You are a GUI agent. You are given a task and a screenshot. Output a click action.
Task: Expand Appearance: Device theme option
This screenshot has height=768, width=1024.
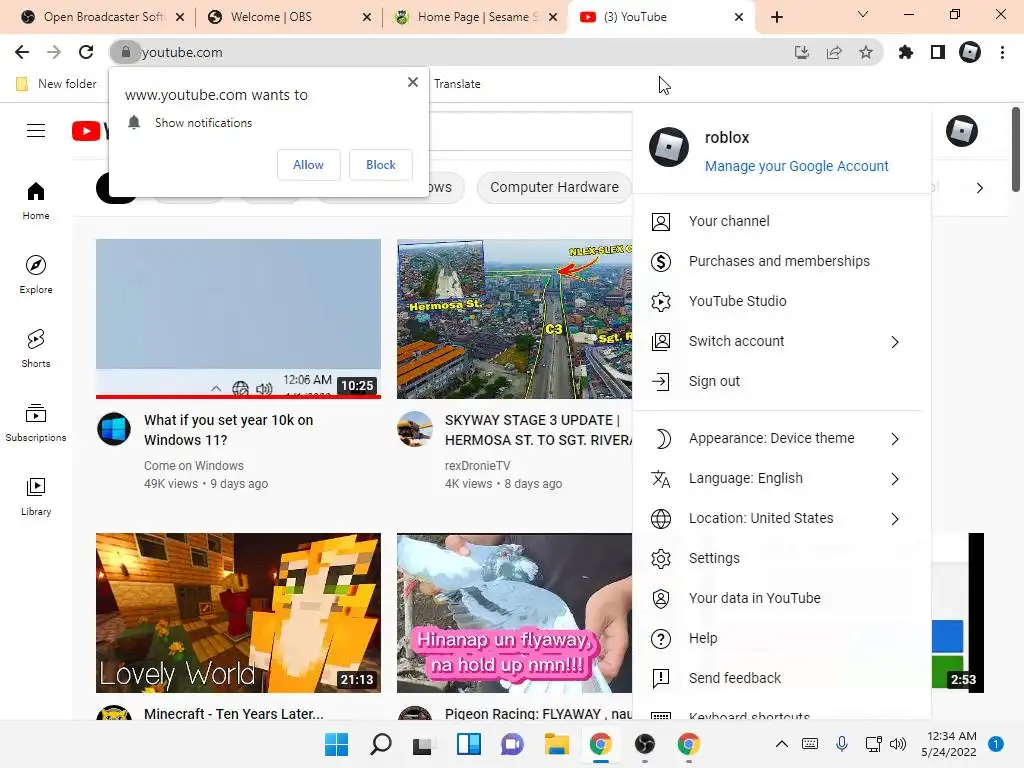(781, 438)
